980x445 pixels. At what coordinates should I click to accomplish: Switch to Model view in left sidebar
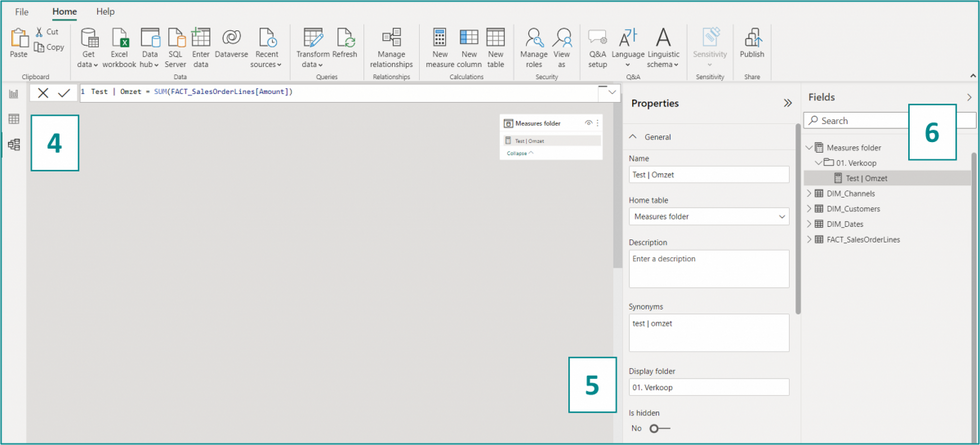click(x=13, y=144)
